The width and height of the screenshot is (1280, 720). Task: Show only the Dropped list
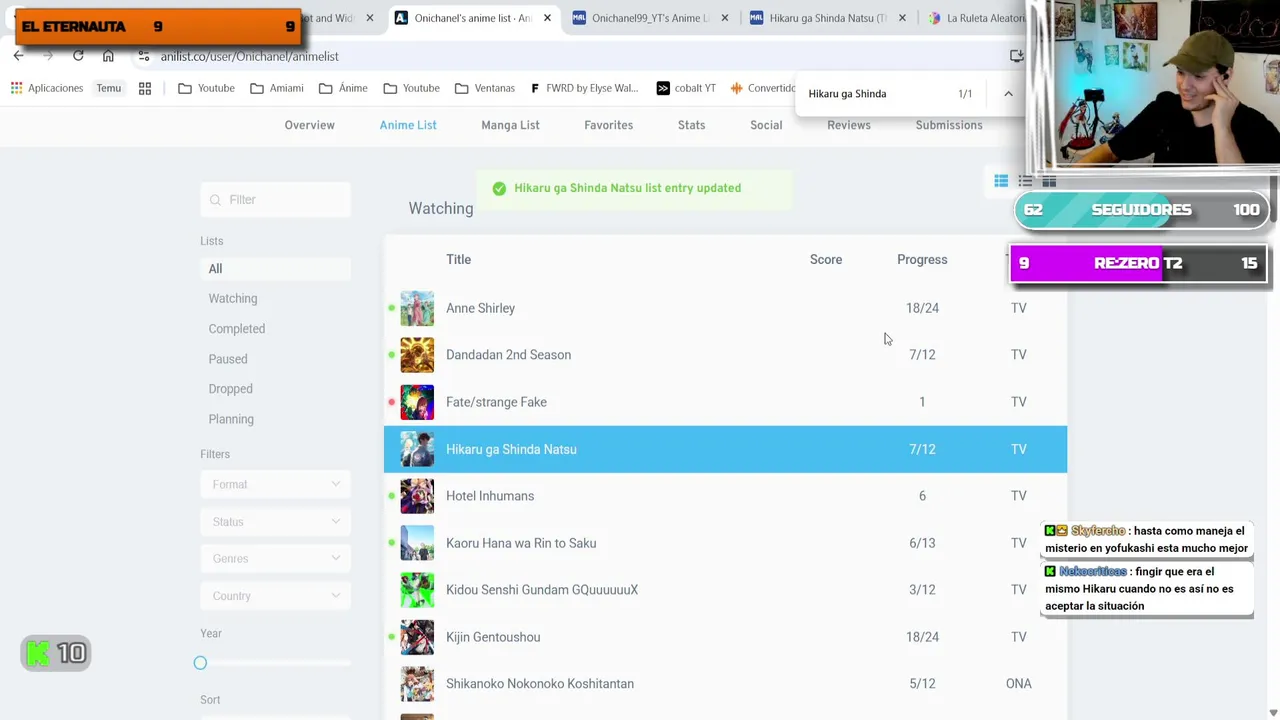pyautogui.click(x=230, y=389)
